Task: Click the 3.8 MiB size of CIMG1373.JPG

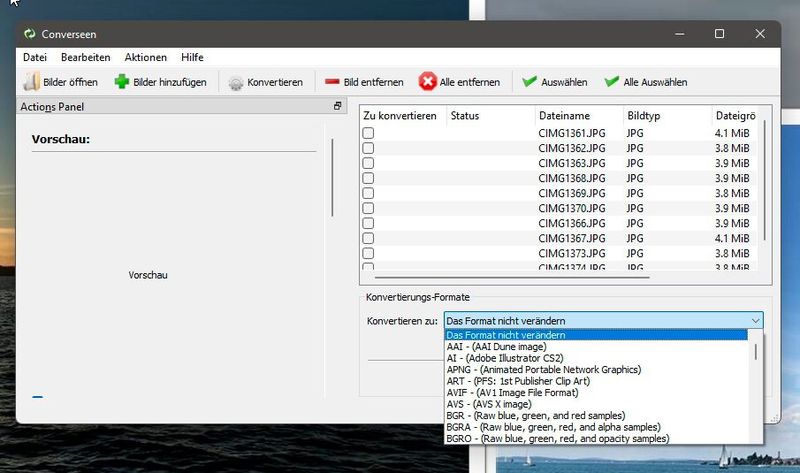Action: 732,254
